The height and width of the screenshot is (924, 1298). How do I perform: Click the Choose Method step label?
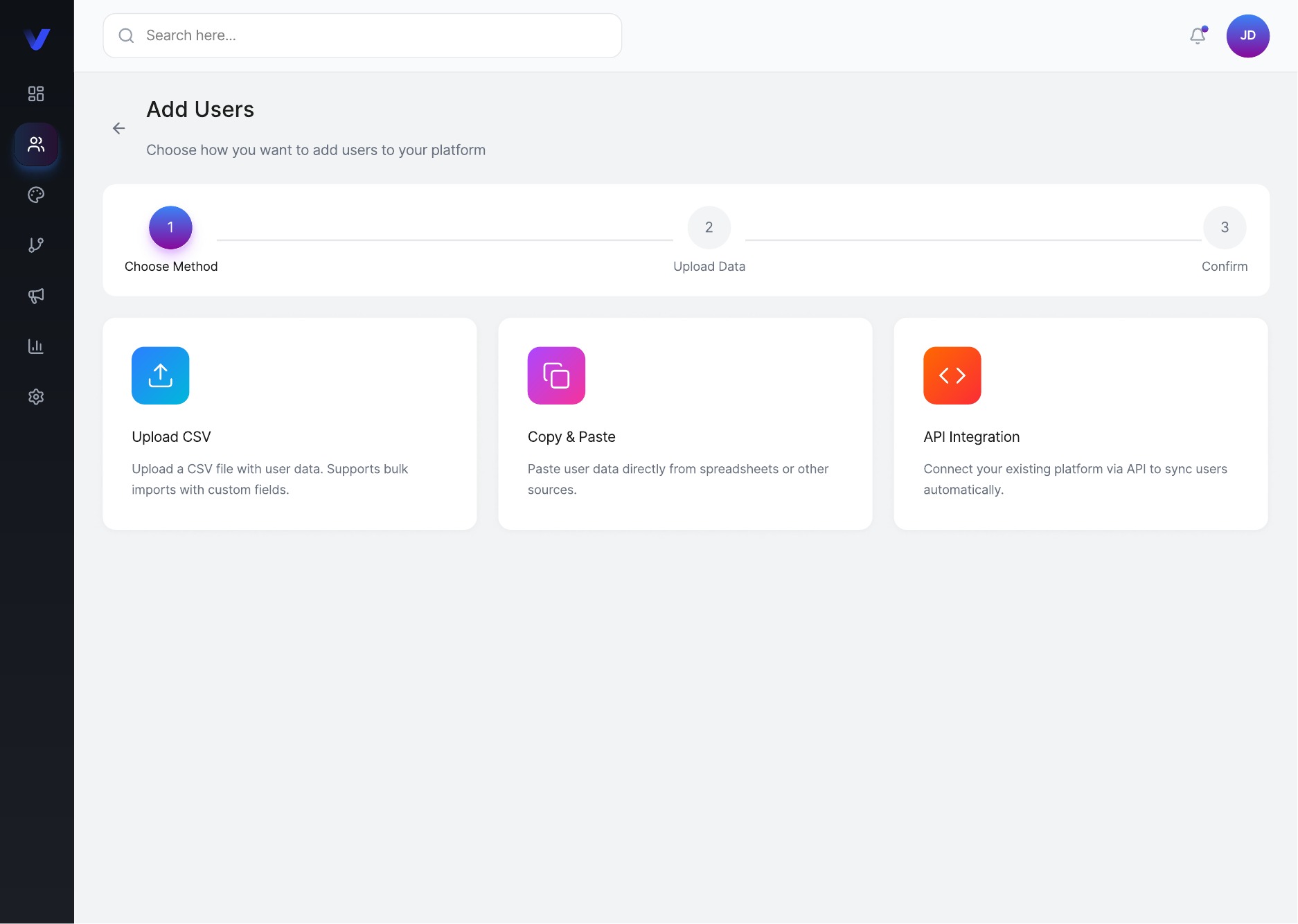point(171,267)
